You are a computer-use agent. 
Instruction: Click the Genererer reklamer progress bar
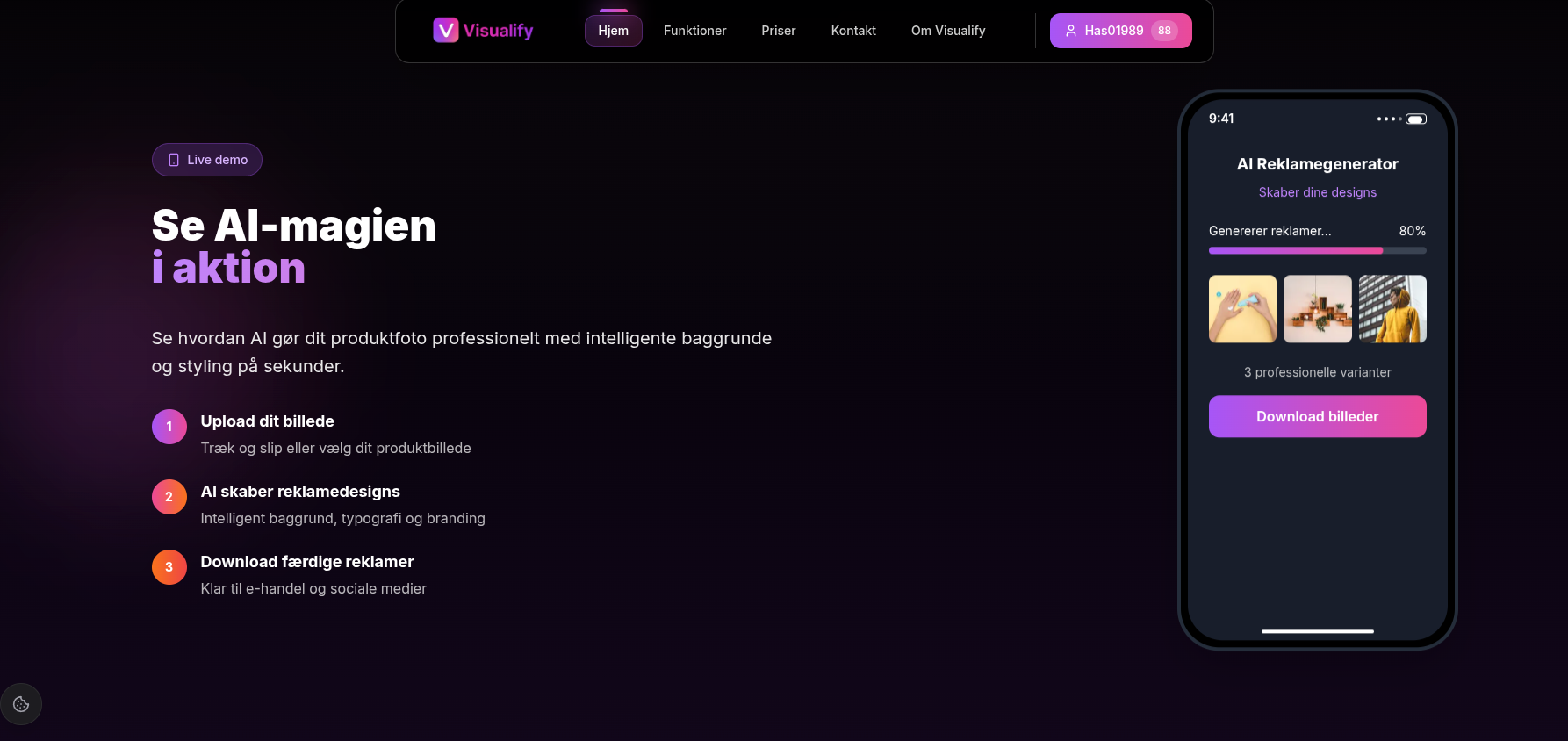1317,250
